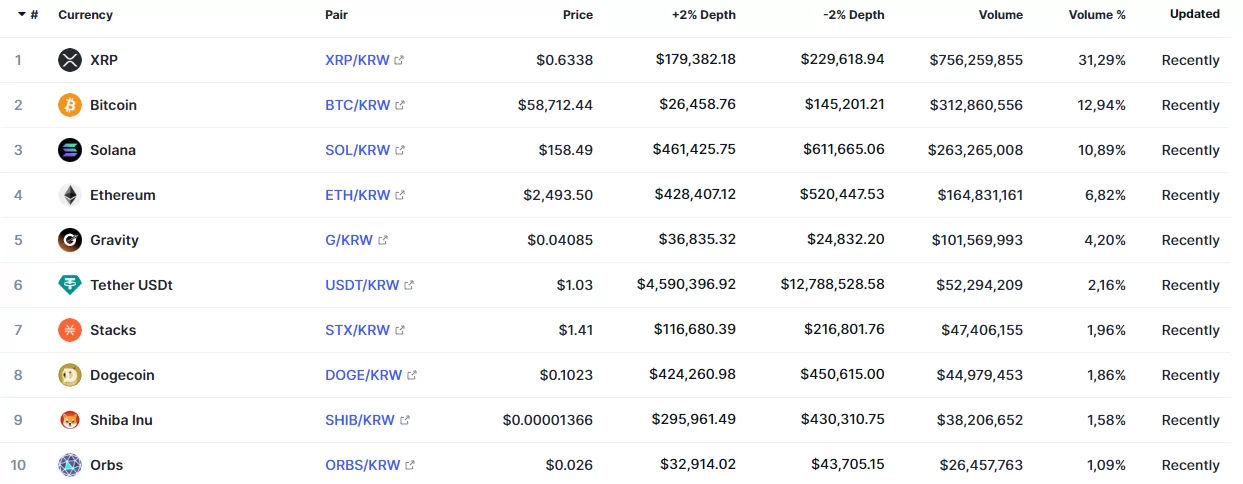The height and width of the screenshot is (484, 1243).
Task: Click the Ethereum currency name
Action: point(123,195)
